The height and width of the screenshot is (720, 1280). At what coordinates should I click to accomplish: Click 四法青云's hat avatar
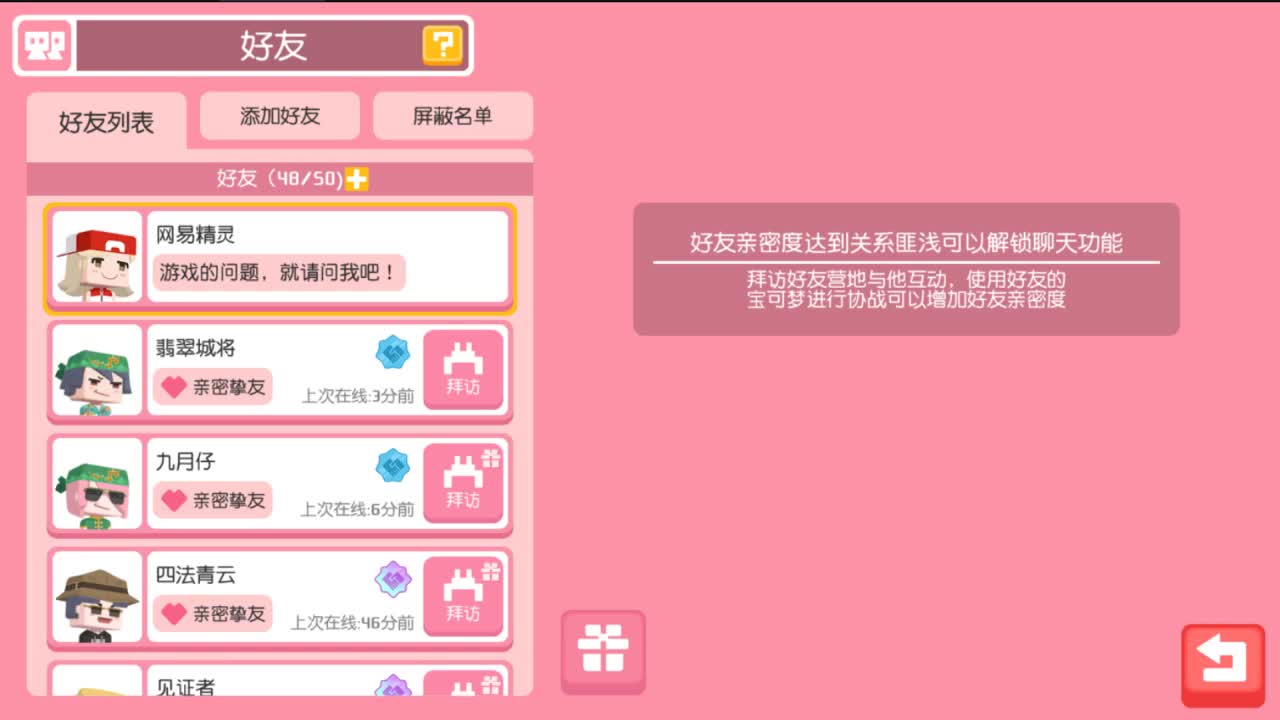97,596
